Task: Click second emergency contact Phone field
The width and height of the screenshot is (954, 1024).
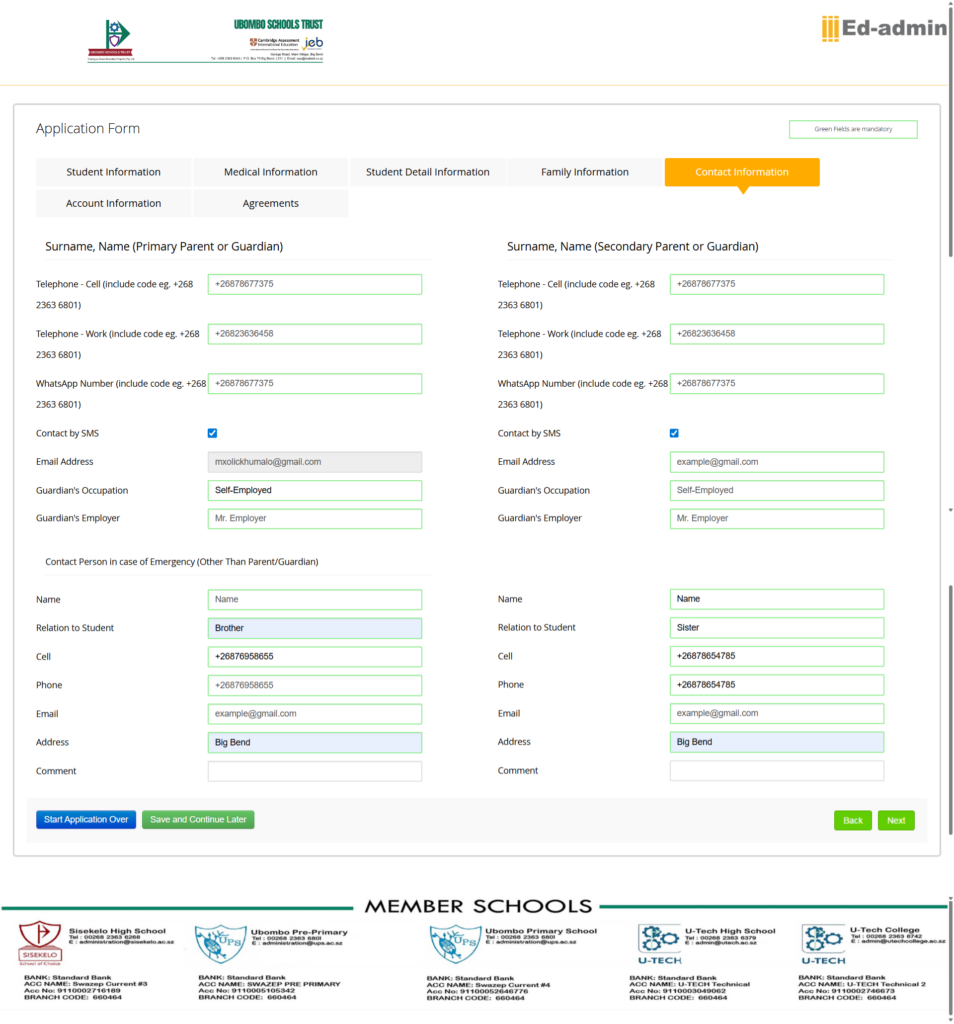Action: click(x=776, y=685)
